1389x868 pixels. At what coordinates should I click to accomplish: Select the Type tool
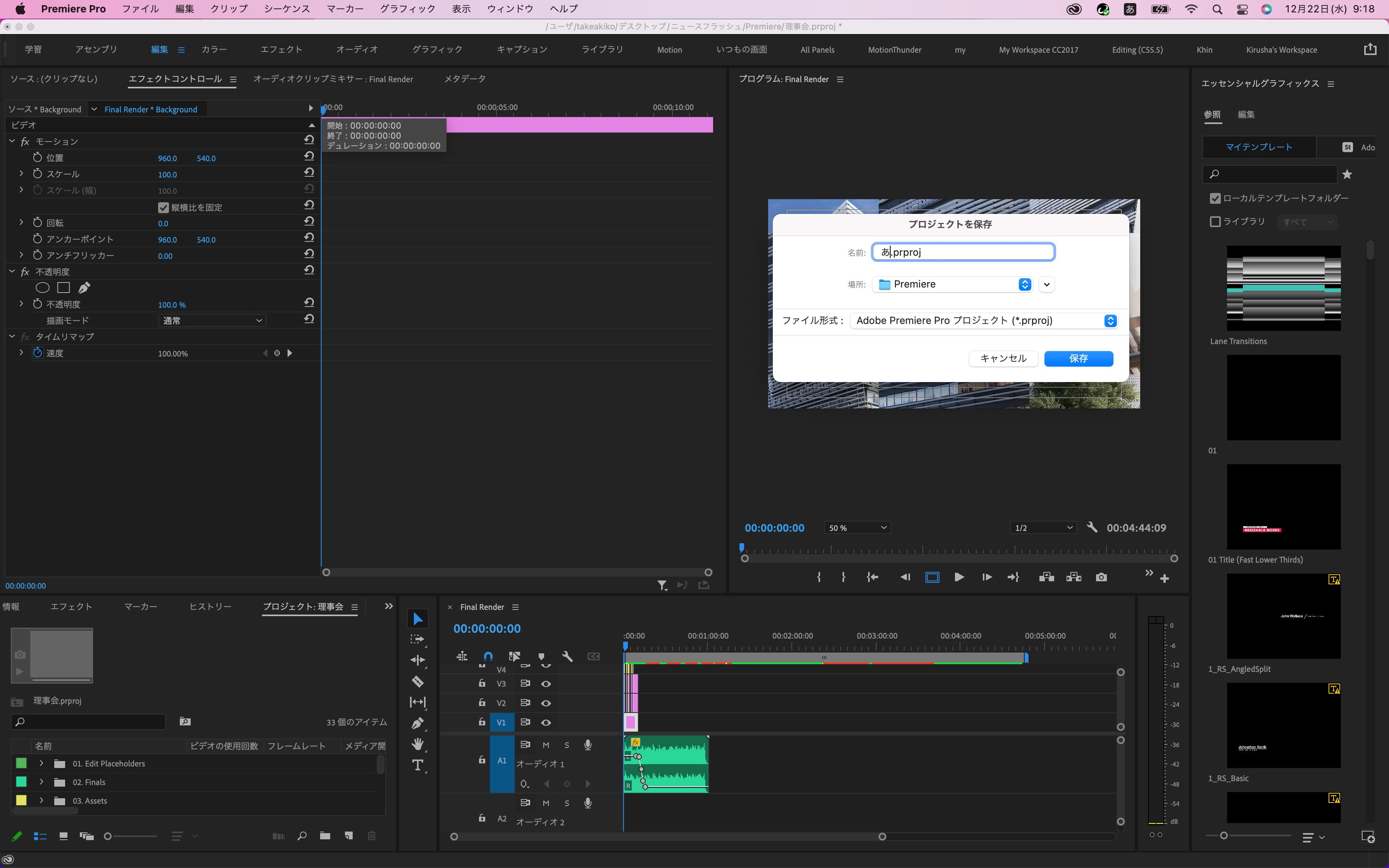pos(418,765)
